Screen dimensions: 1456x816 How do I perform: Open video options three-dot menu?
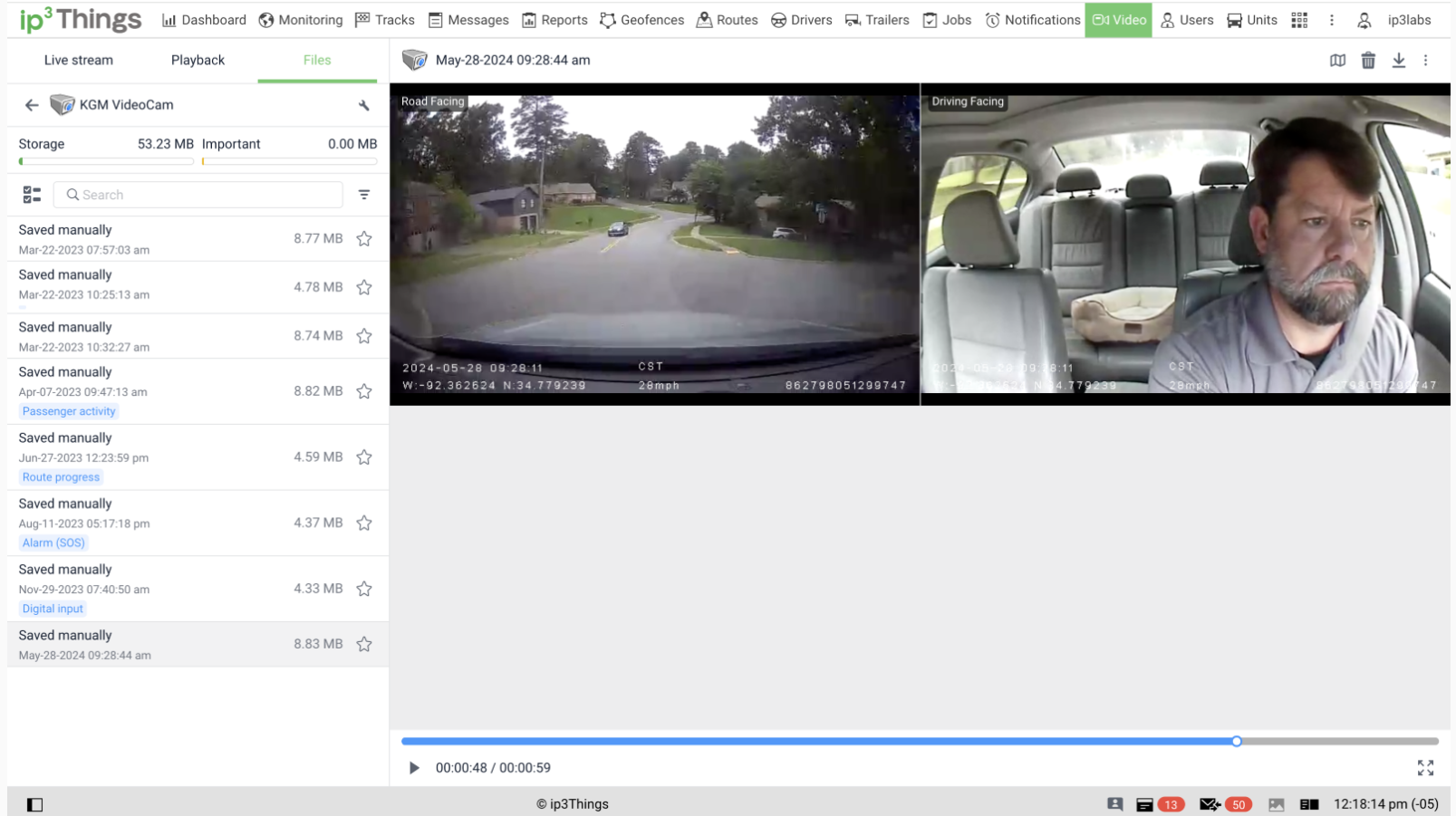click(1425, 61)
